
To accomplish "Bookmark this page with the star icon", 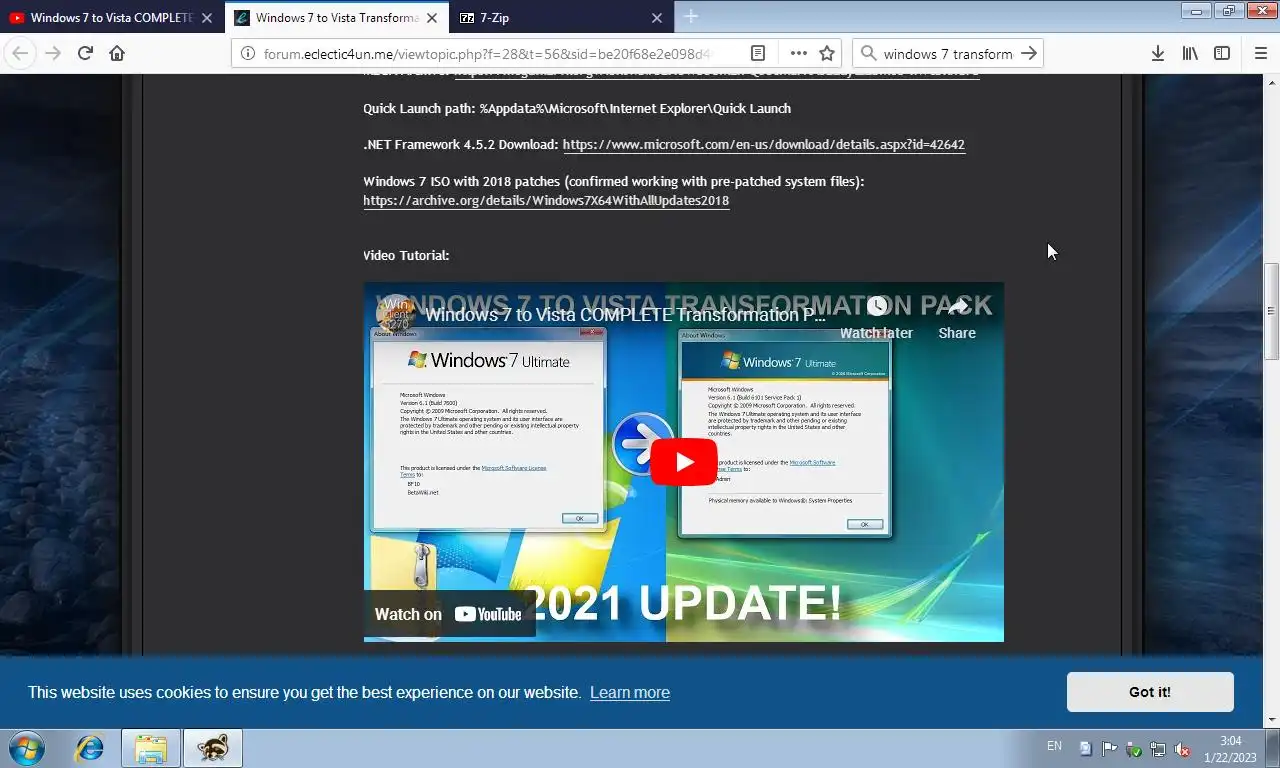I will pos(827,53).
